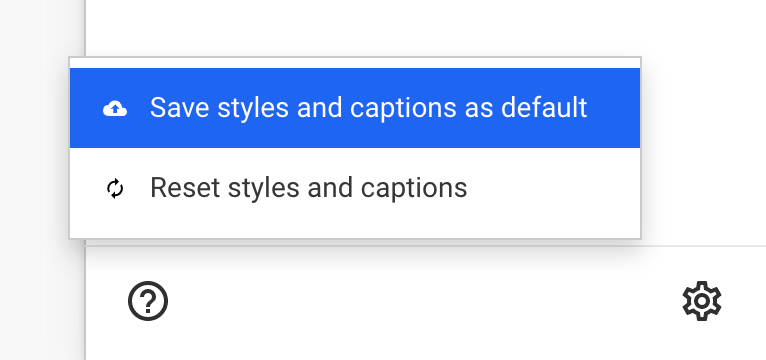The width and height of the screenshot is (766, 360).
Task: Click the circled question mark button
Action: [148, 301]
